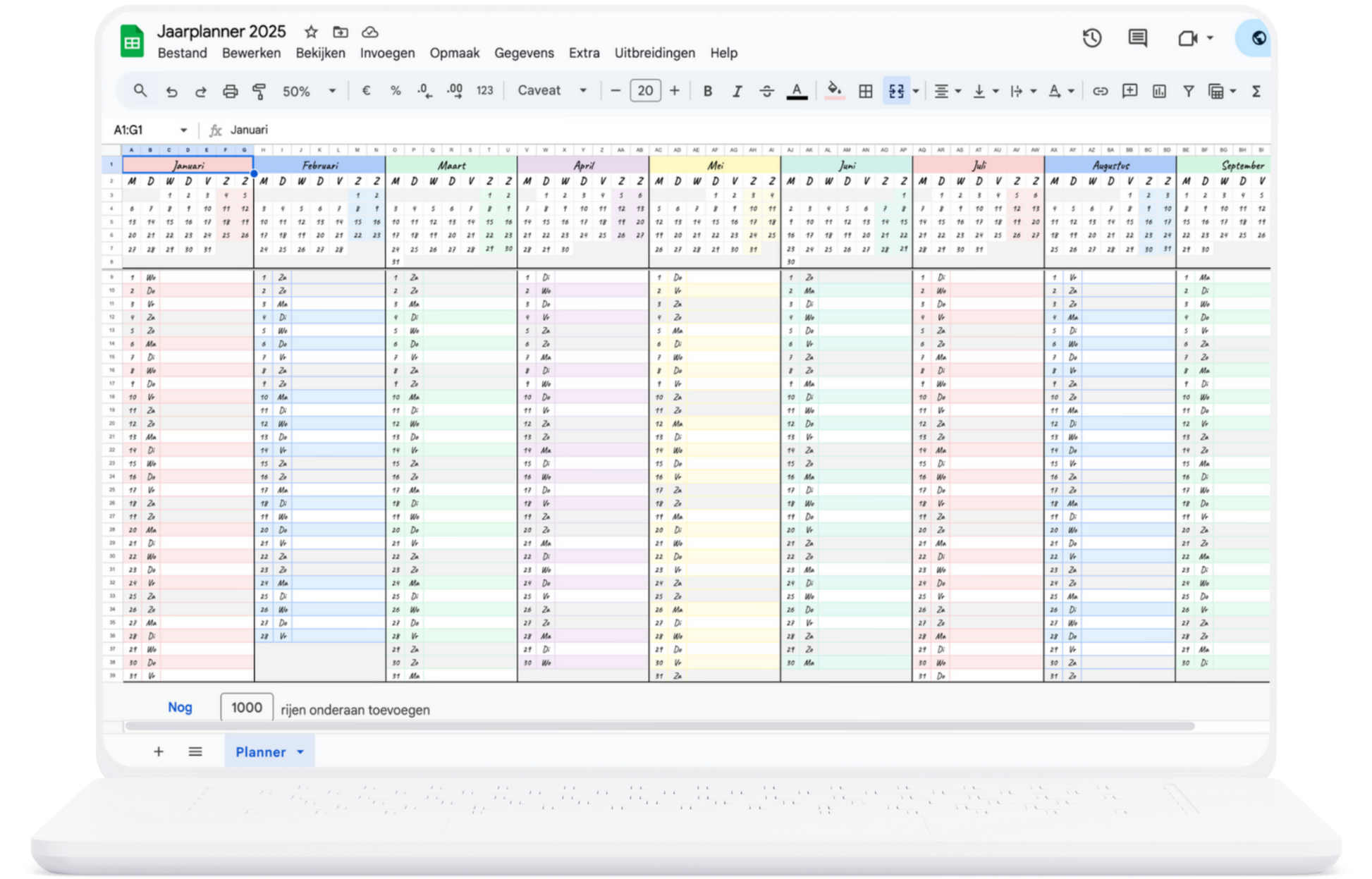Activate the paint format roller

click(259, 91)
